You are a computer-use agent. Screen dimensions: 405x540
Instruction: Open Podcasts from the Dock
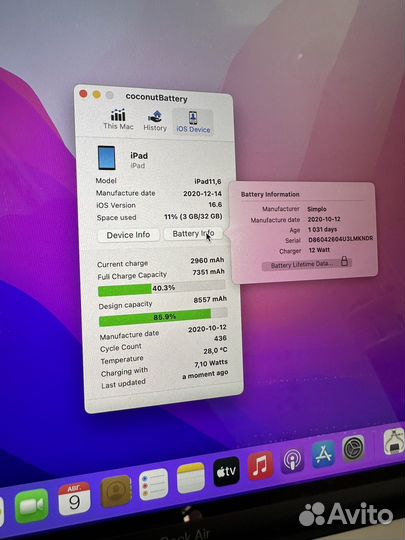(x=292, y=460)
